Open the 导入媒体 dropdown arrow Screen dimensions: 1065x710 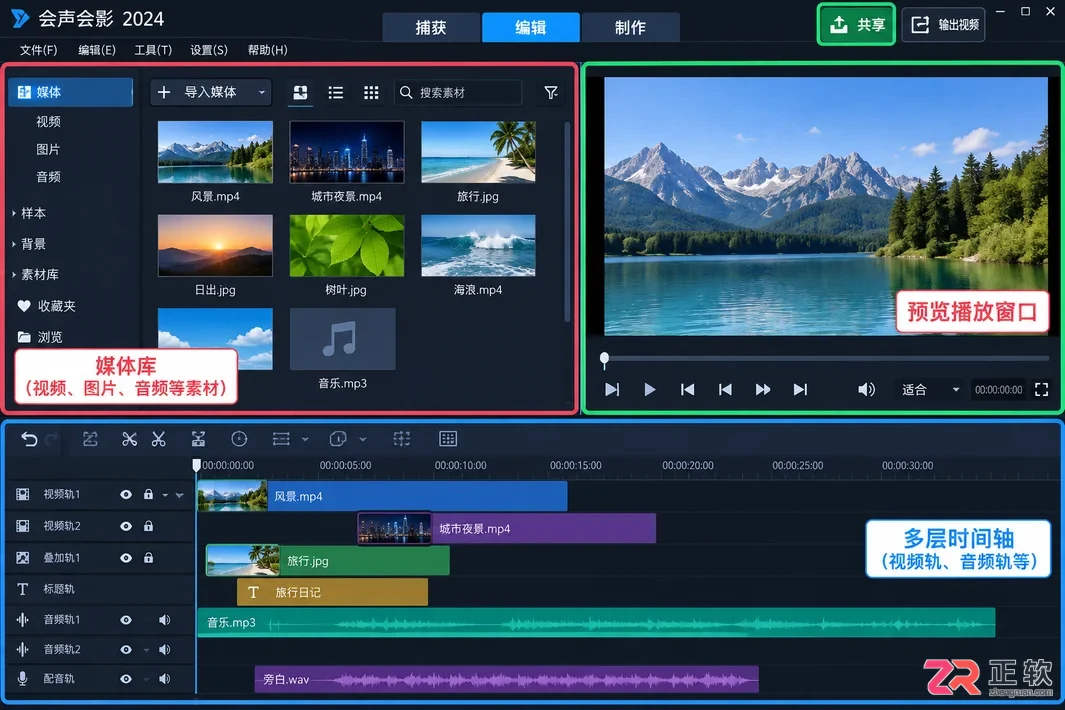pos(261,92)
